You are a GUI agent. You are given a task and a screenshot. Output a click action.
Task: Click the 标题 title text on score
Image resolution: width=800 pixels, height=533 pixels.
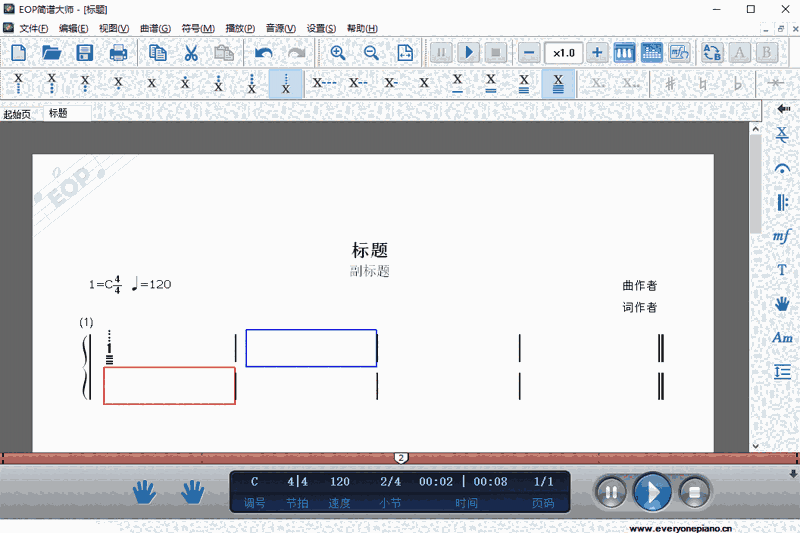coord(369,250)
